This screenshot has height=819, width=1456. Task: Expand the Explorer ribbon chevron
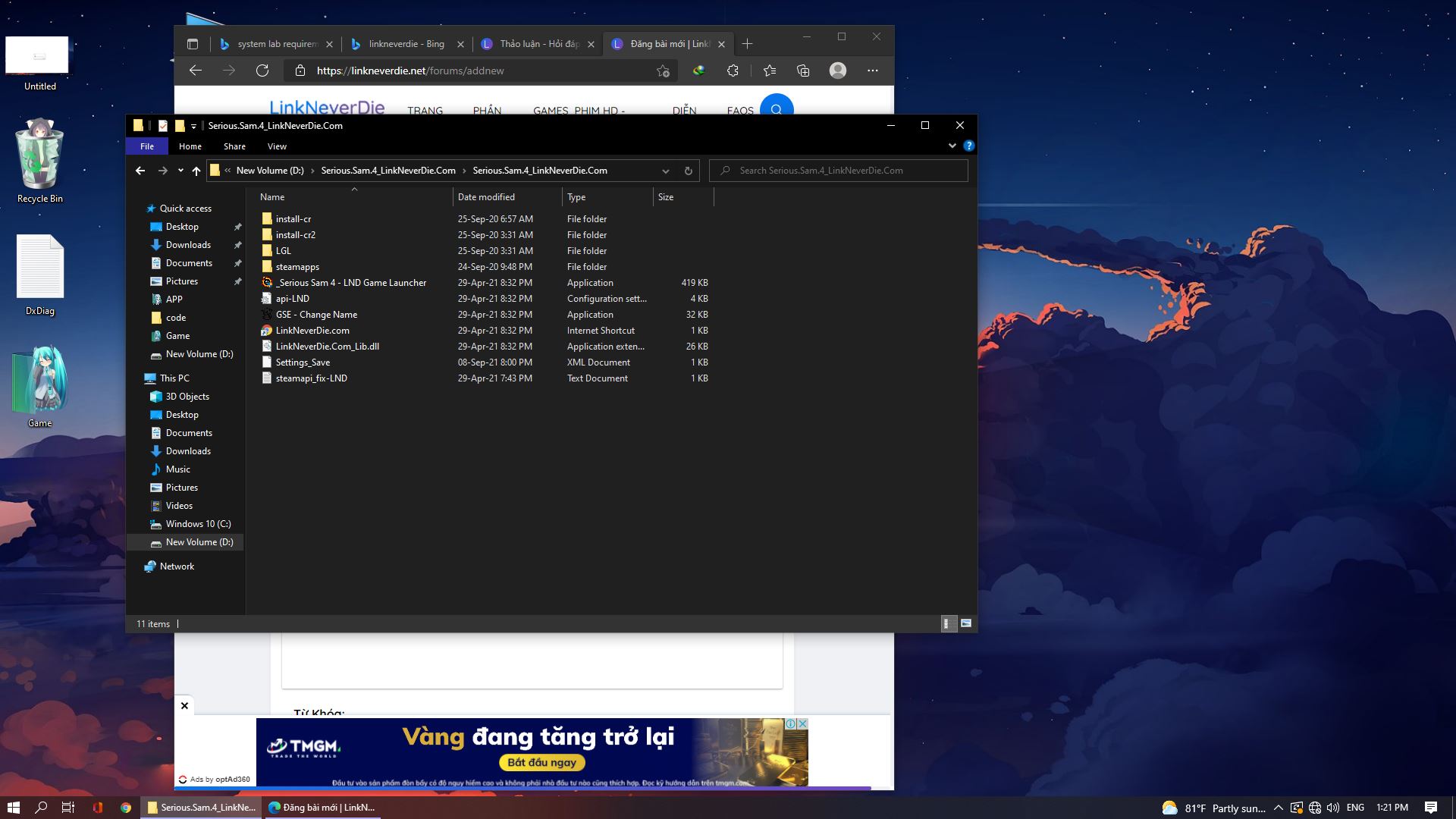[x=952, y=146]
